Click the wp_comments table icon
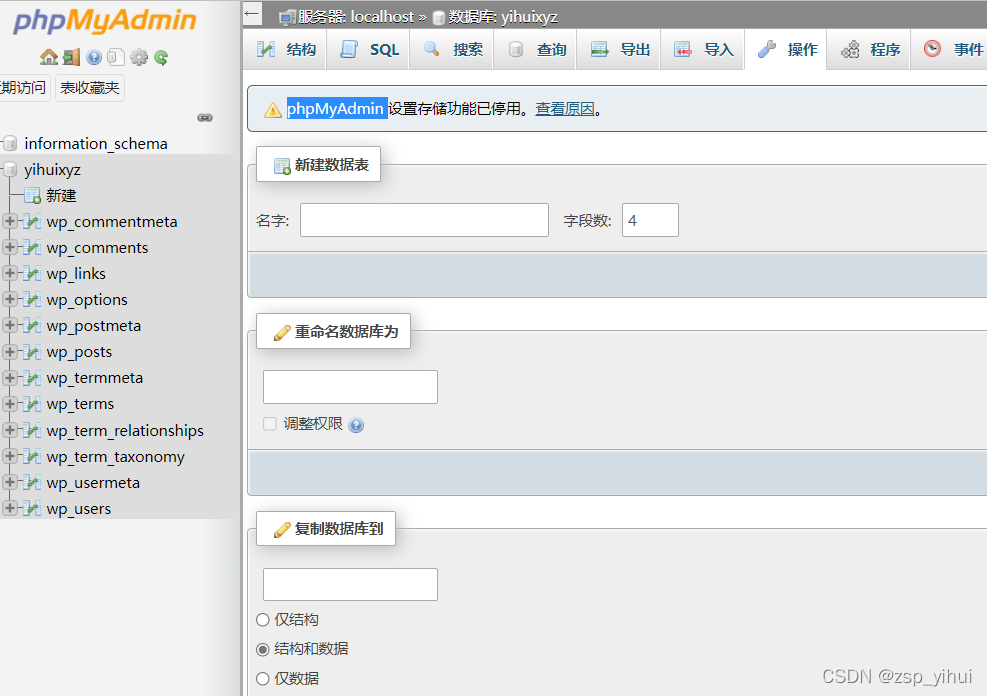The height and width of the screenshot is (696, 987). [x=31, y=247]
